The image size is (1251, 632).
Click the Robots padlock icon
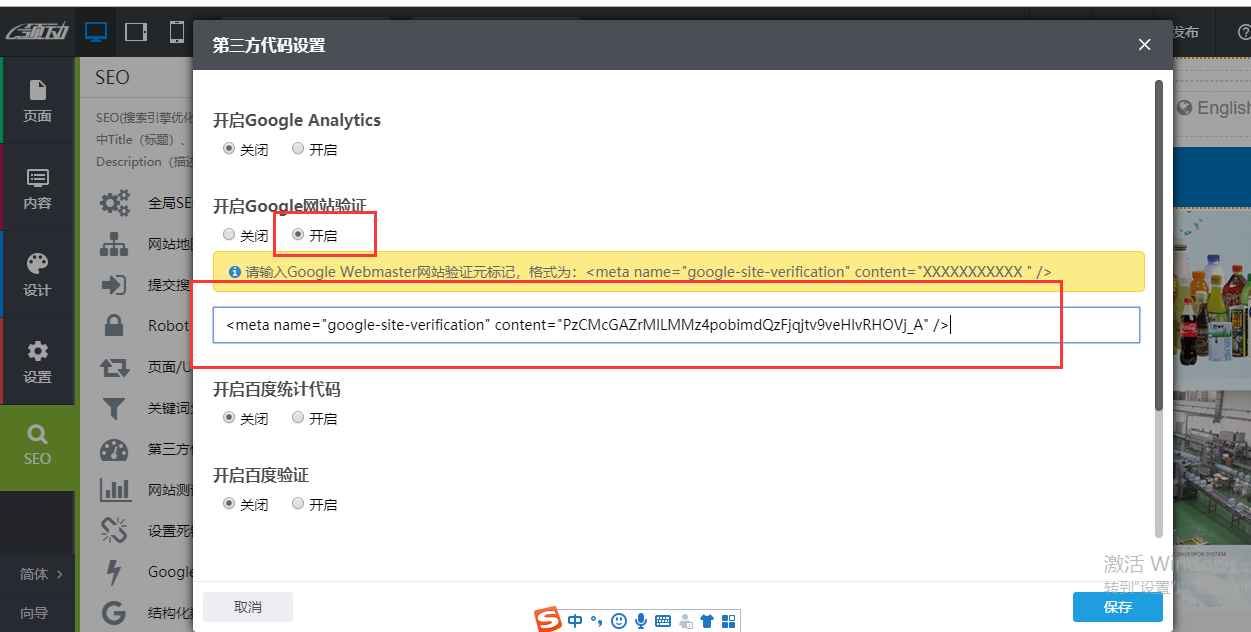point(114,325)
